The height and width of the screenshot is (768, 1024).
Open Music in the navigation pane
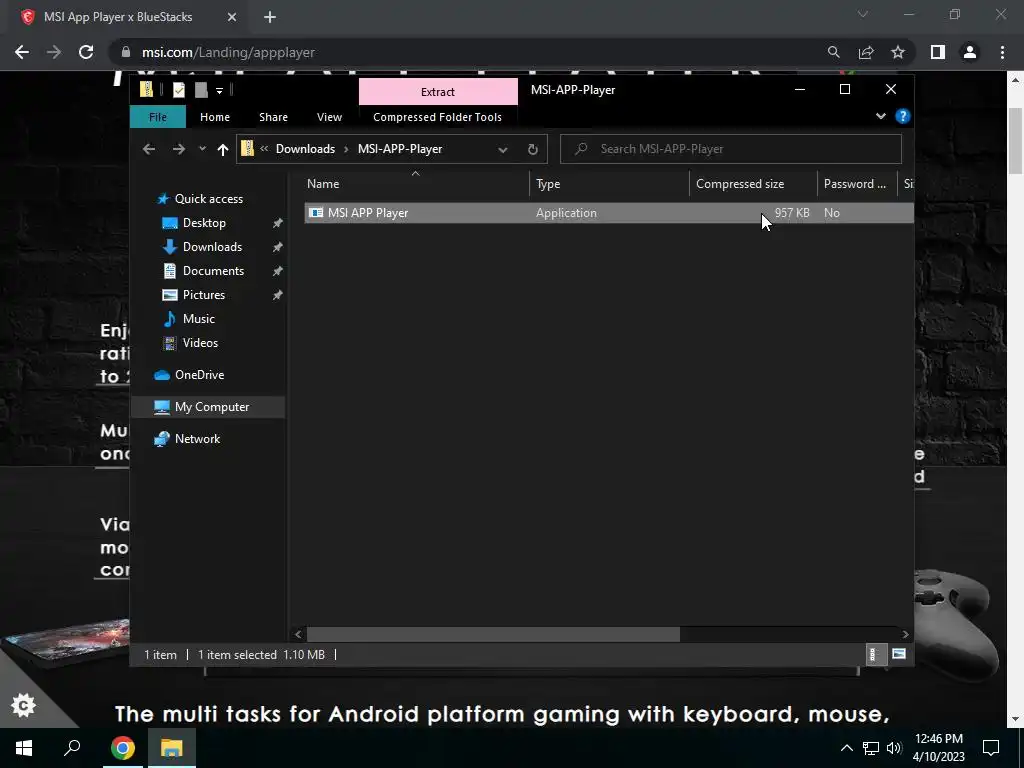199,319
